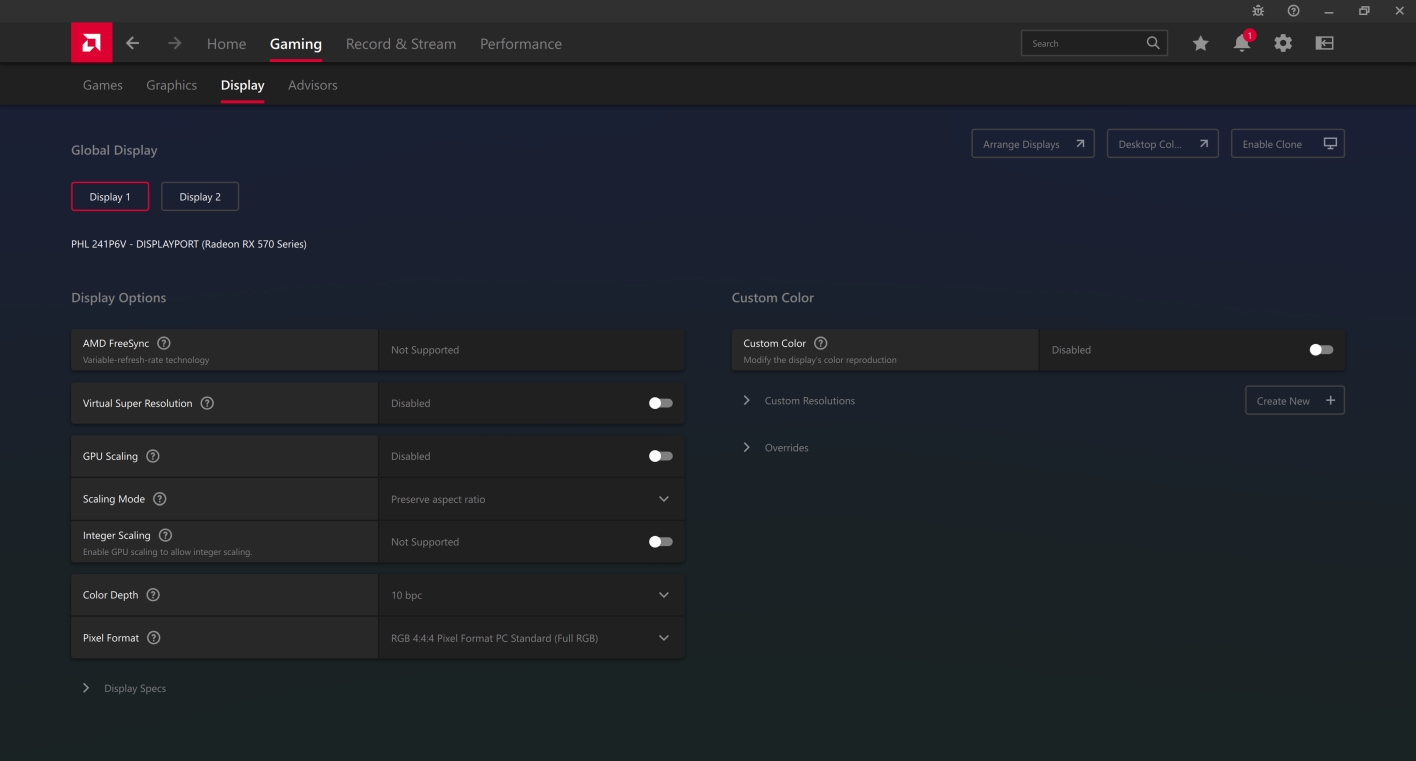The width and height of the screenshot is (1416, 761).
Task: Select the Display sub-tab
Action: coord(243,85)
